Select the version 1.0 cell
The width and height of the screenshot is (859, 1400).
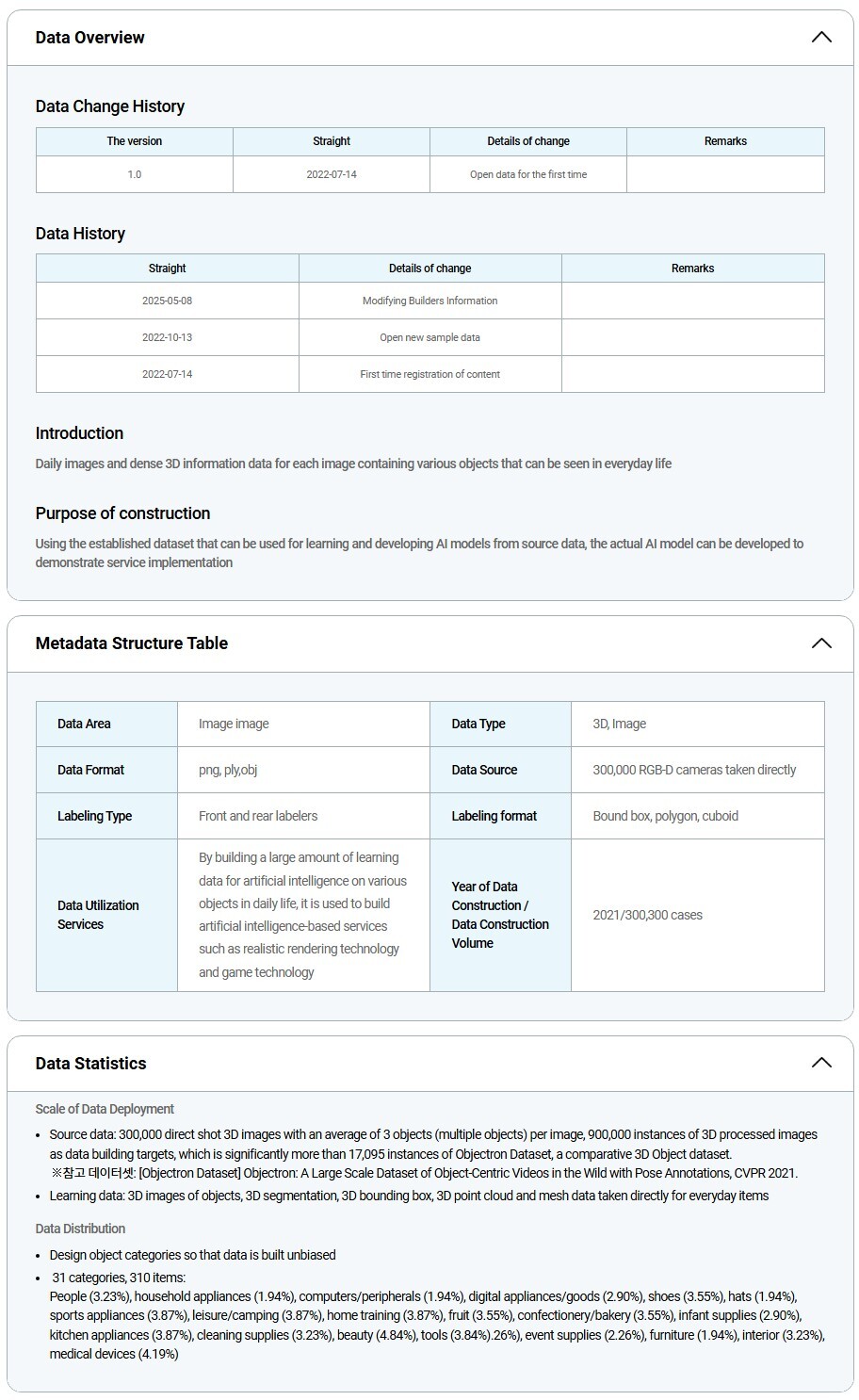[135, 174]
